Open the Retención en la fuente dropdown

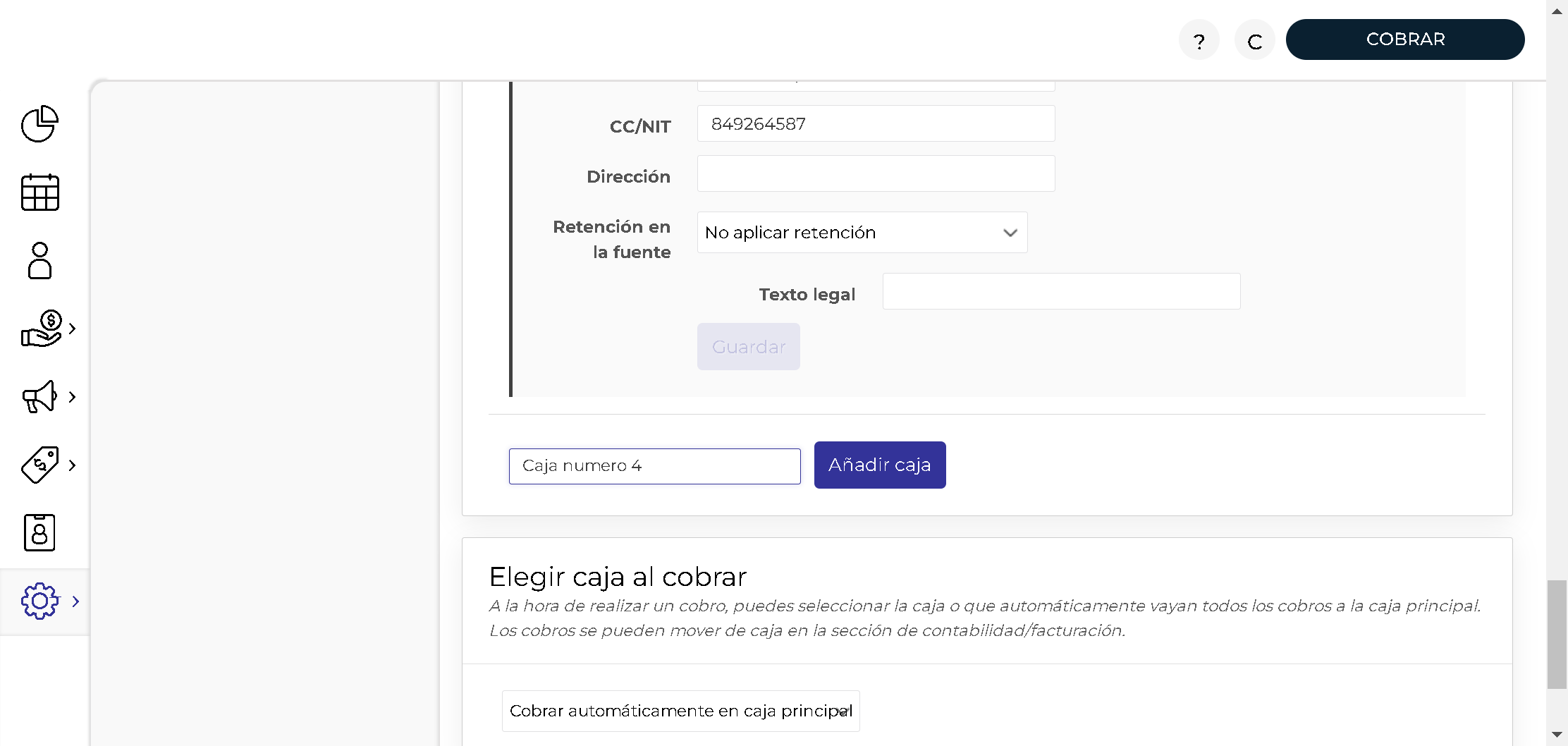(862, 232)
